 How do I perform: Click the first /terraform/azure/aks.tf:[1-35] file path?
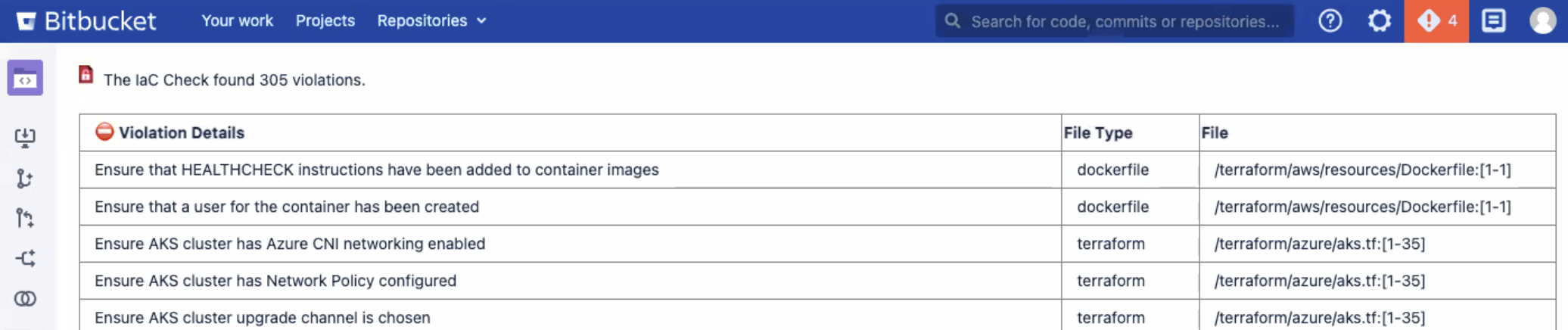1319,244
